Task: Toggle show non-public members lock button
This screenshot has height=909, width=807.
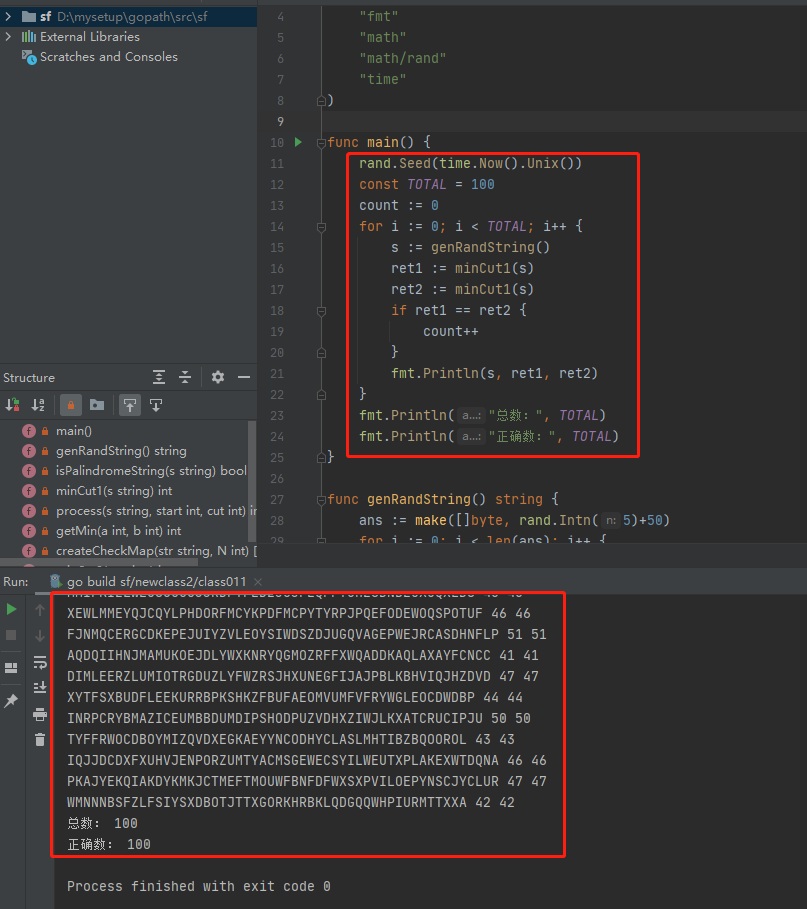Action: click(x=71, y=405)
